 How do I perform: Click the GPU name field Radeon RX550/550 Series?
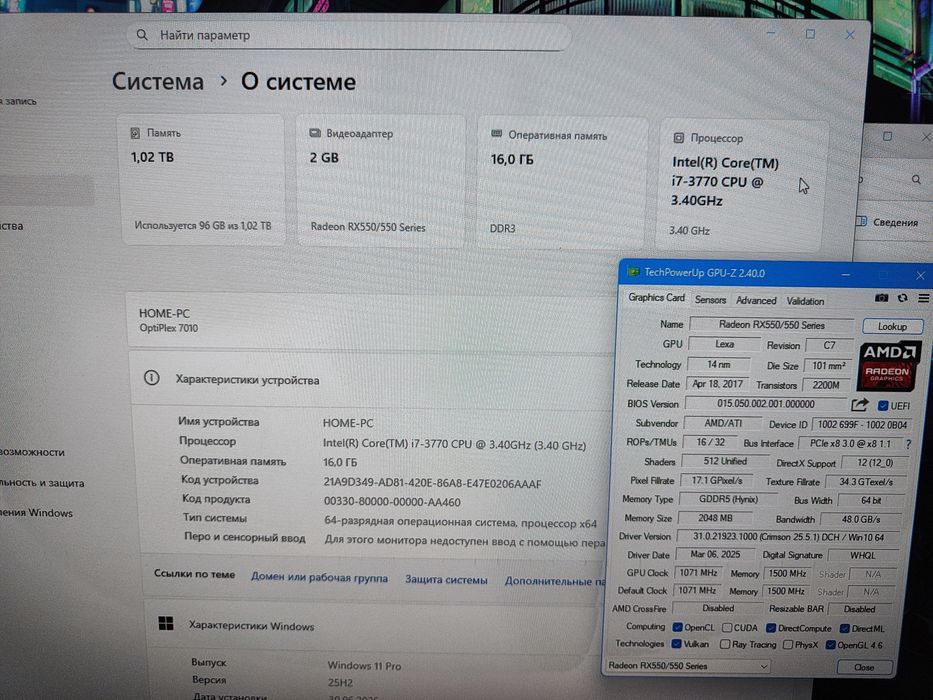[x=771, y=324]
